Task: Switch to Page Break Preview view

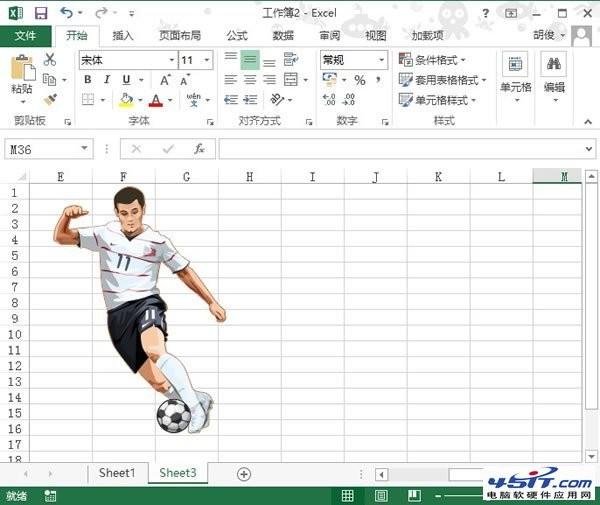Action: pos(414,496)
